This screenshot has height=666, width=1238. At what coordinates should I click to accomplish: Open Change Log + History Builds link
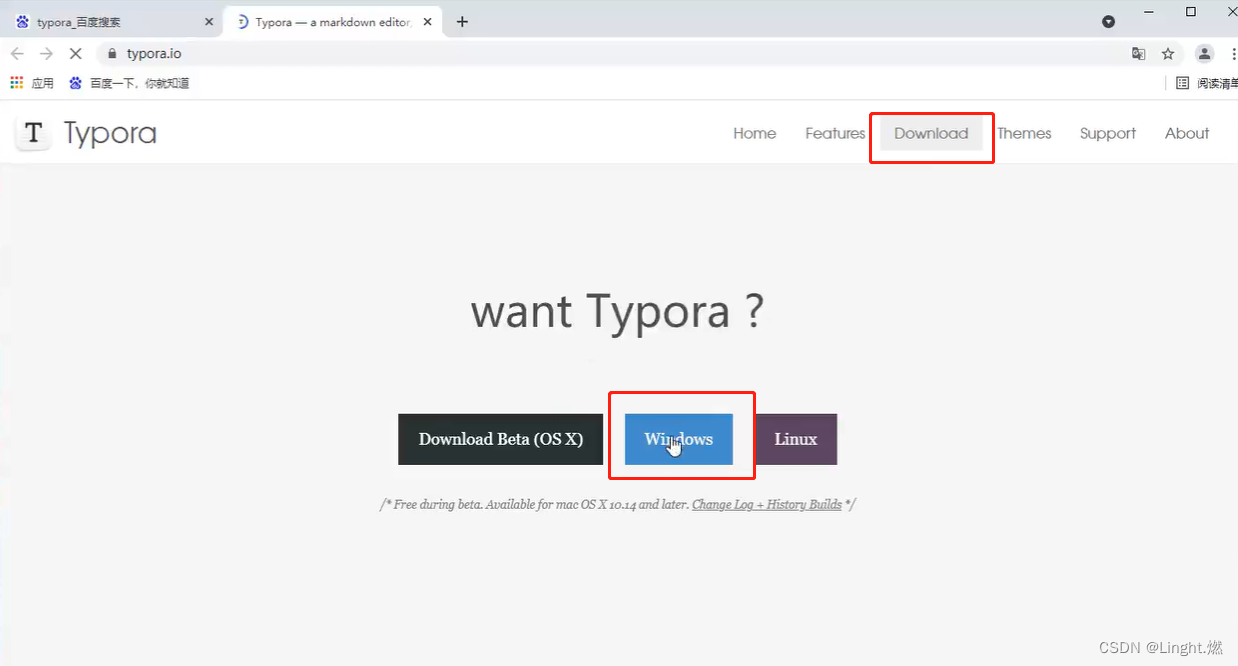point(767,504)
